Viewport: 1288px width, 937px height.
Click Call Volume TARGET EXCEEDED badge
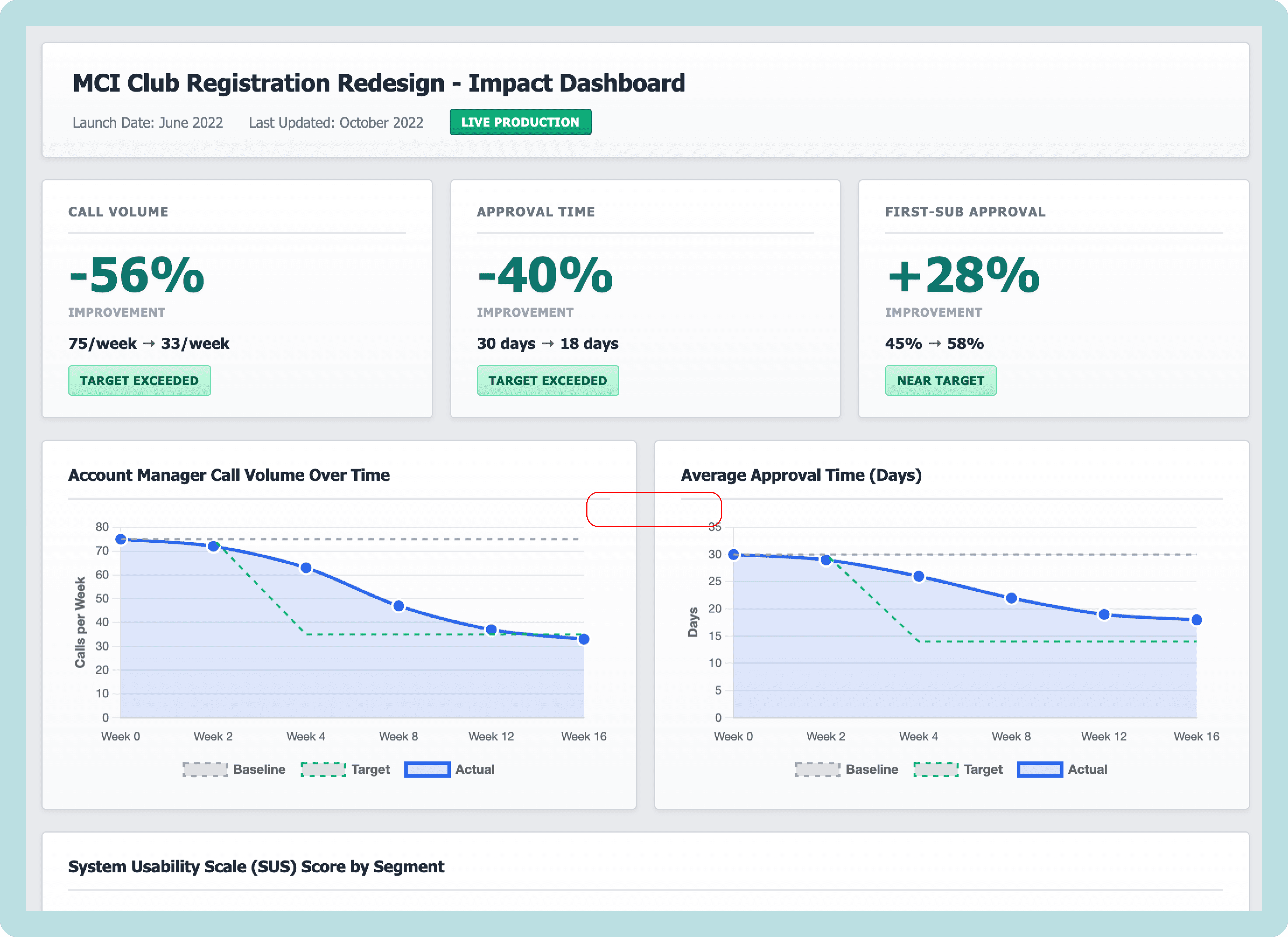point(139,380)
